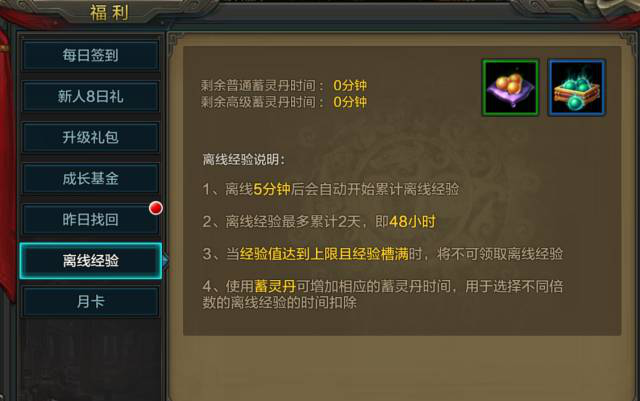Viewport: 640px width, 401px height.
Task: Switch to the 月卡 tab
Action: coord(90,302)
